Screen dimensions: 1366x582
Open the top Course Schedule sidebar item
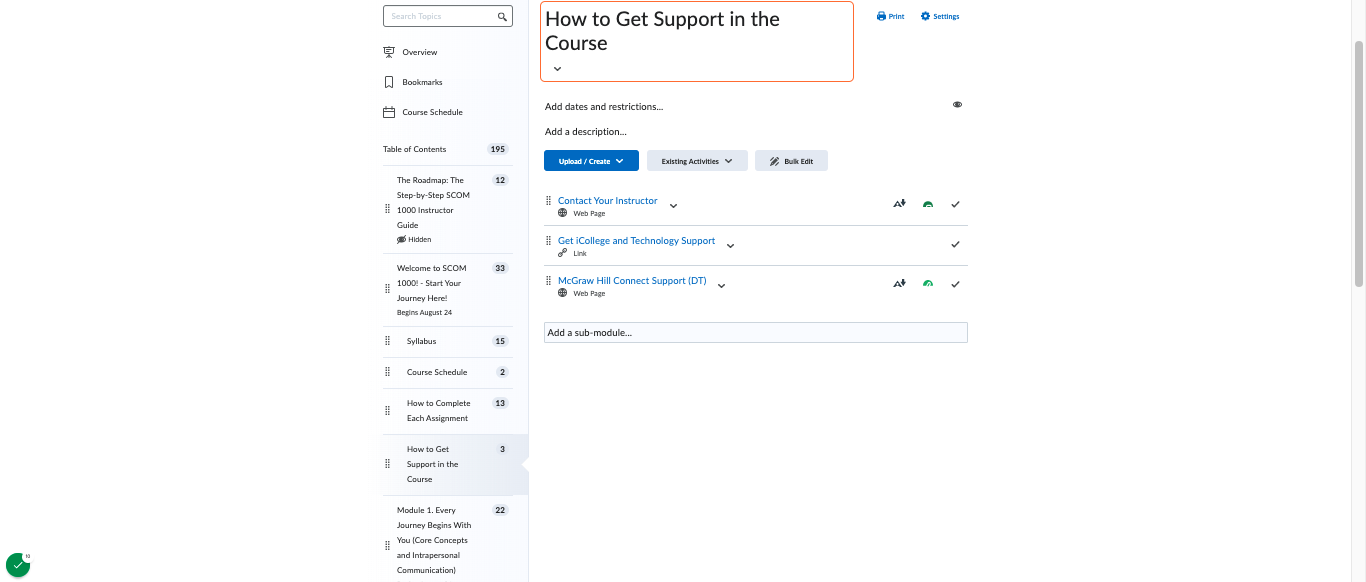coord(432,112)
